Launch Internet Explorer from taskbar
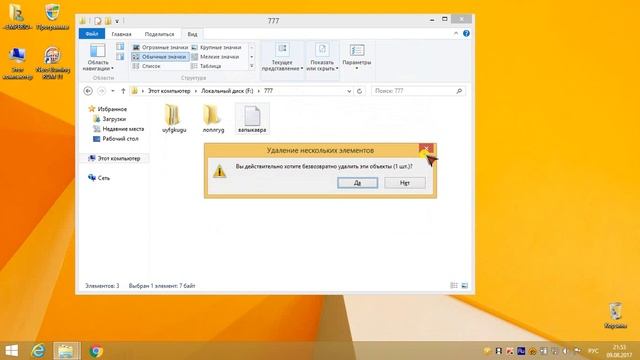The image size is (640, 360). 38,351
